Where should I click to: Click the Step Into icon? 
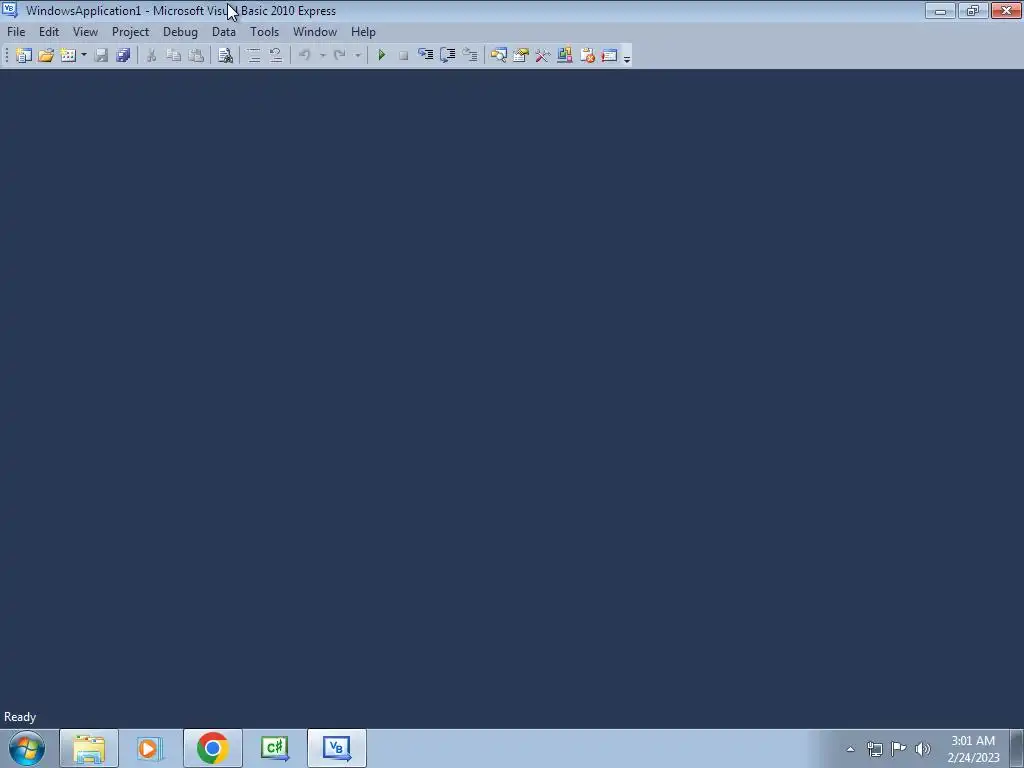pyautogui.click(x=425, y=56)
